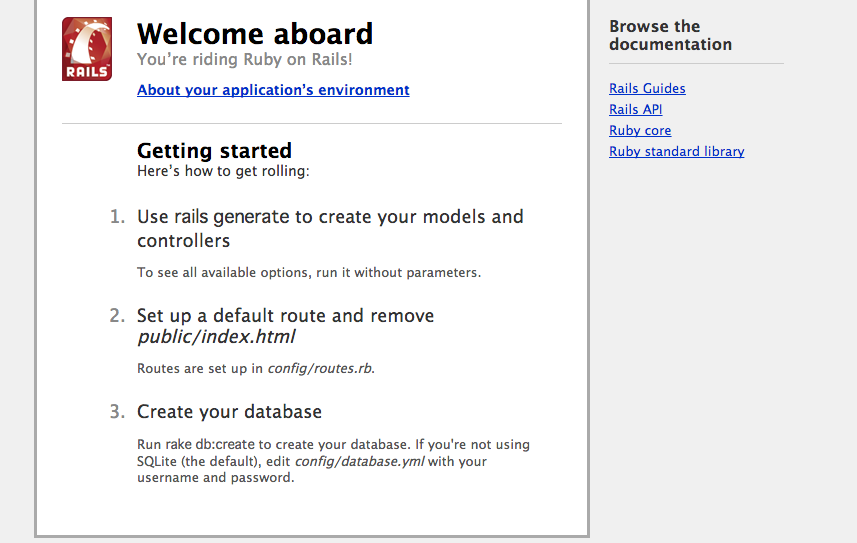
Task: Click the config/database.yml italic text
Action: click(359, 462)
